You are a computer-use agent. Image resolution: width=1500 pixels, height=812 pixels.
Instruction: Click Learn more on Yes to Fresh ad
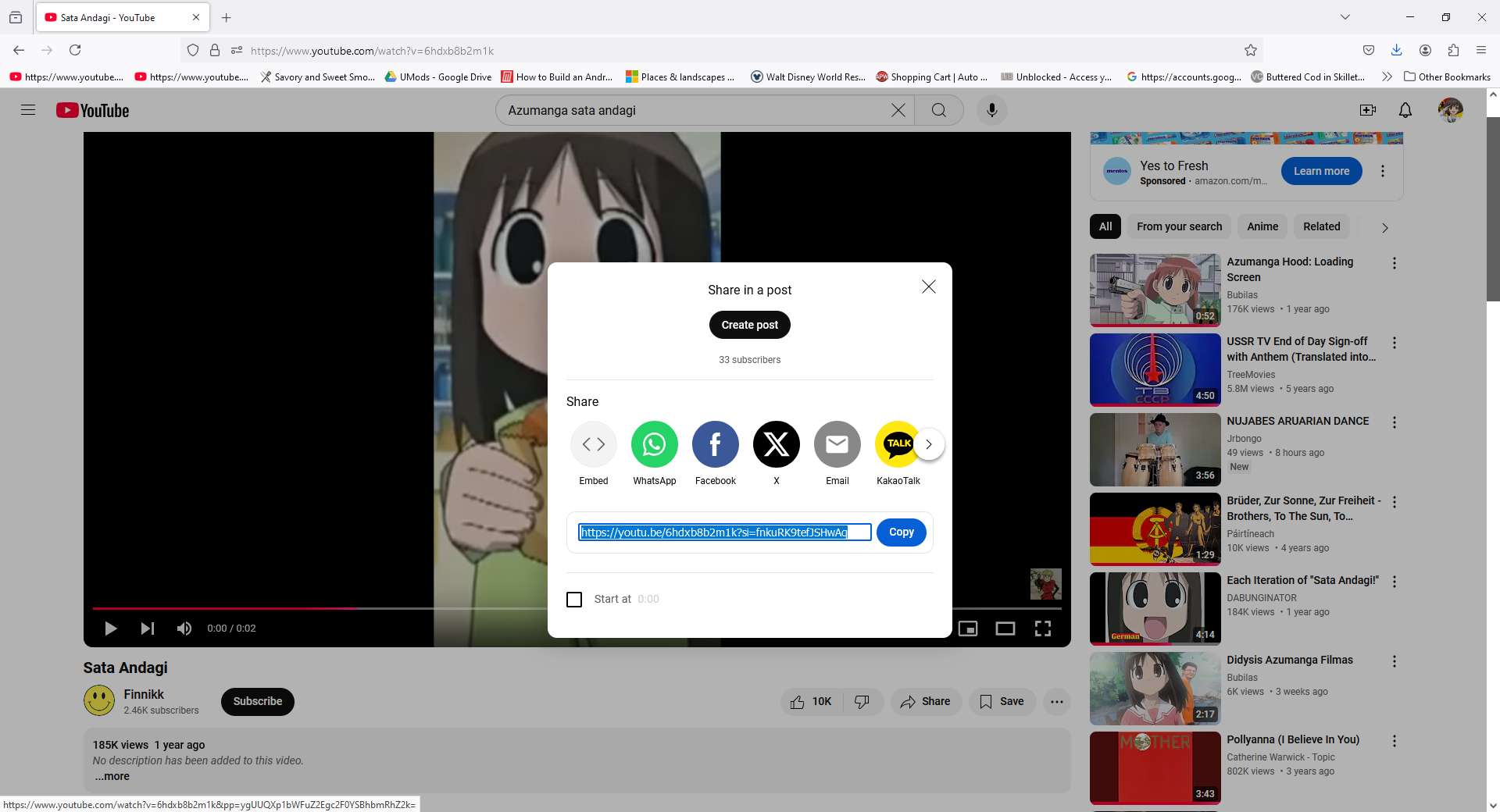coord(1322,171)
